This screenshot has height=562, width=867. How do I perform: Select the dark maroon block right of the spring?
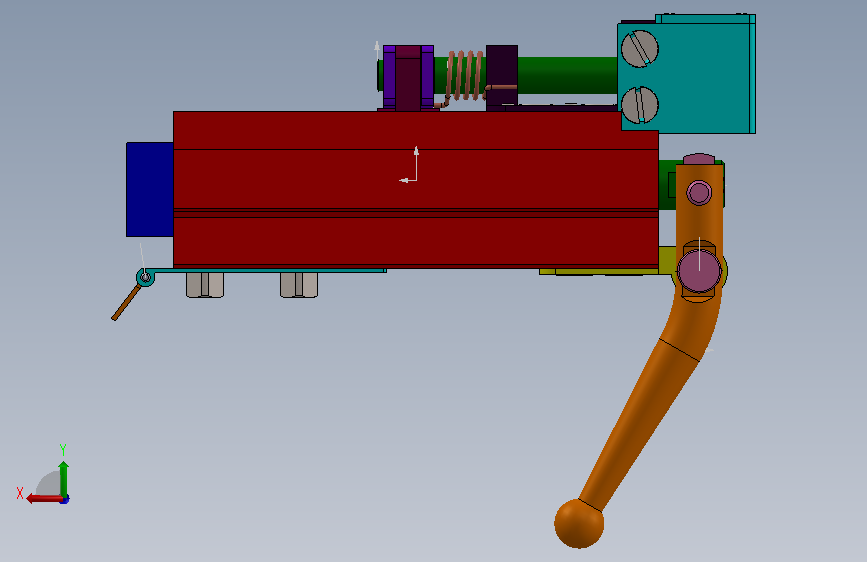pyautogui.click(x=502, y=75)
